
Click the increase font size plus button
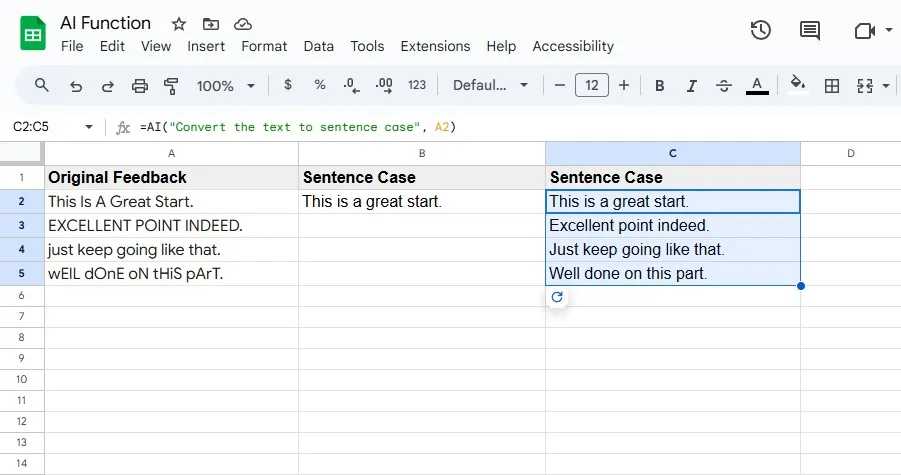click(x=624, y=86)
